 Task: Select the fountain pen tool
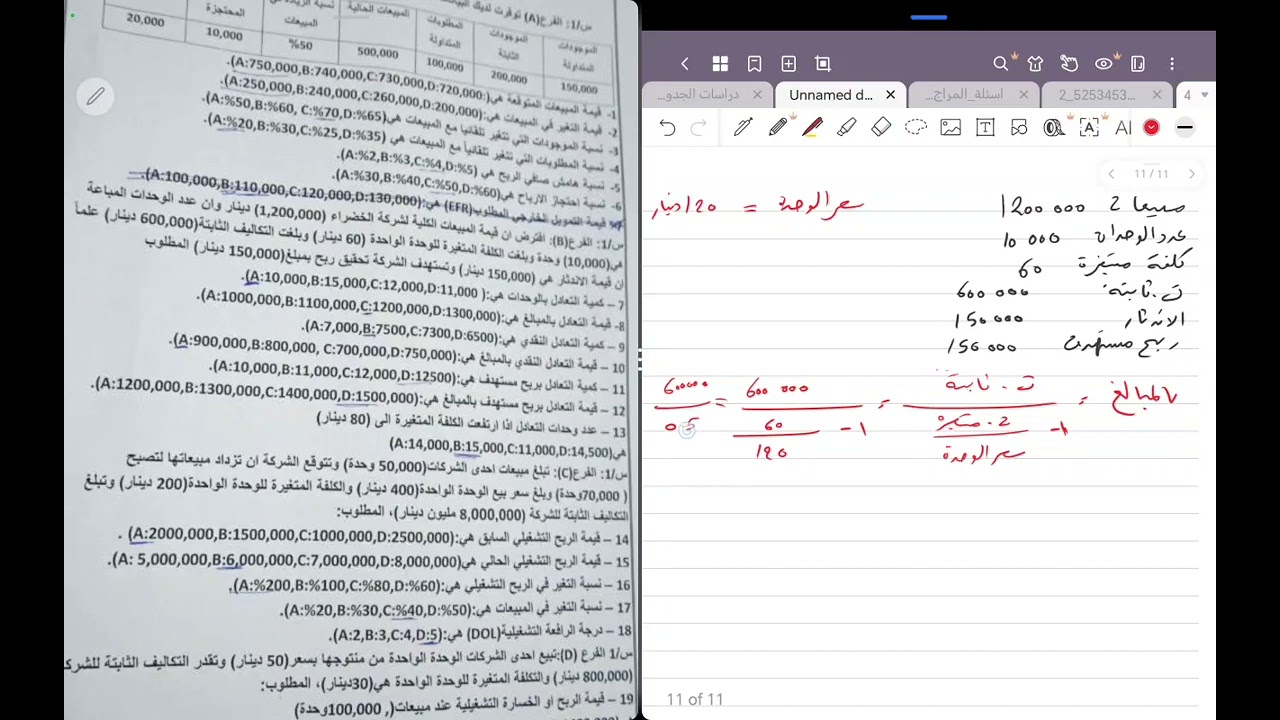click(743, 128)
